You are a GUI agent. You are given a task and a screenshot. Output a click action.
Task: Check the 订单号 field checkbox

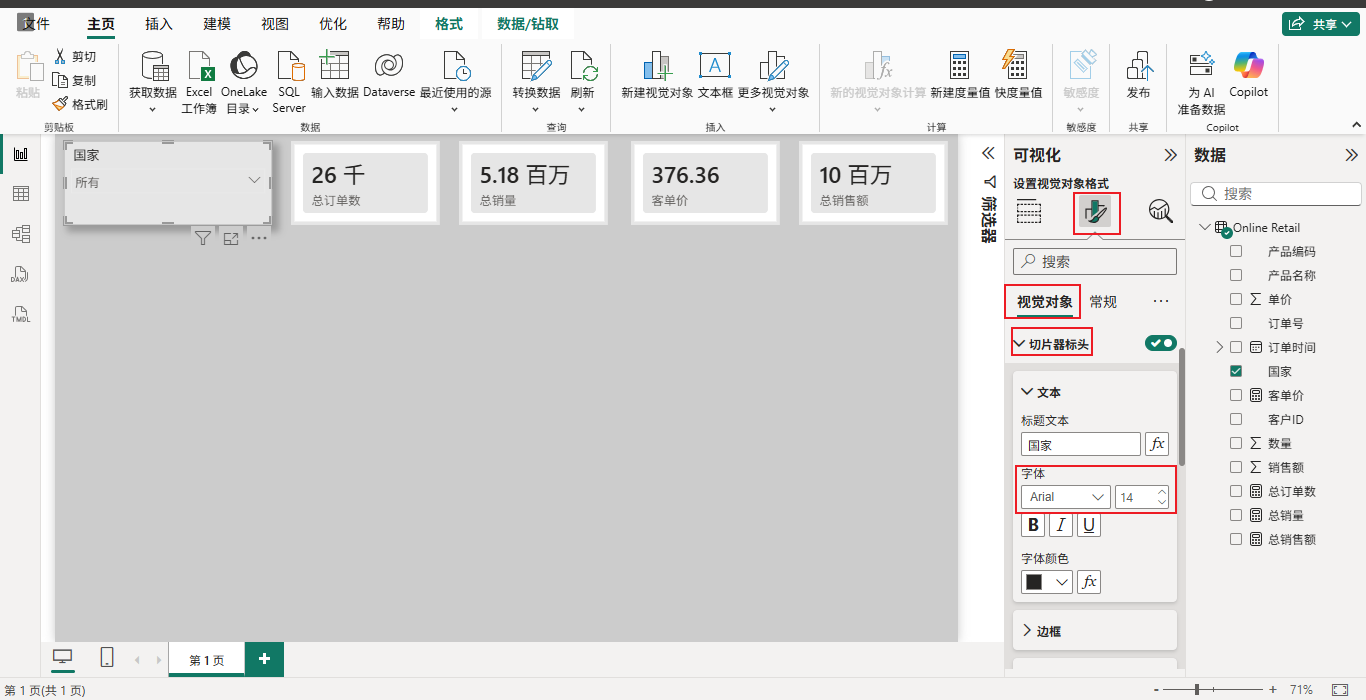click(x=1236, y=323)
